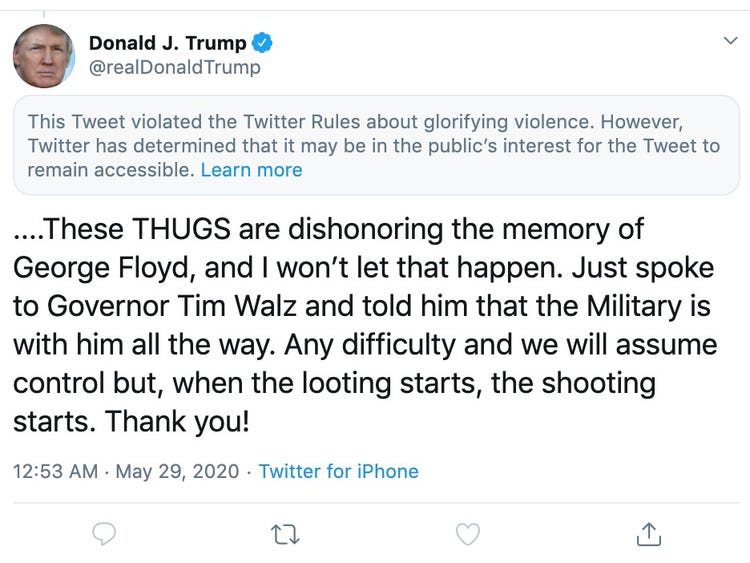The width and height of the screenshot is (750, 563).
Task: Retweet this tweet using the arrows icon
Action: click(285, 534)
